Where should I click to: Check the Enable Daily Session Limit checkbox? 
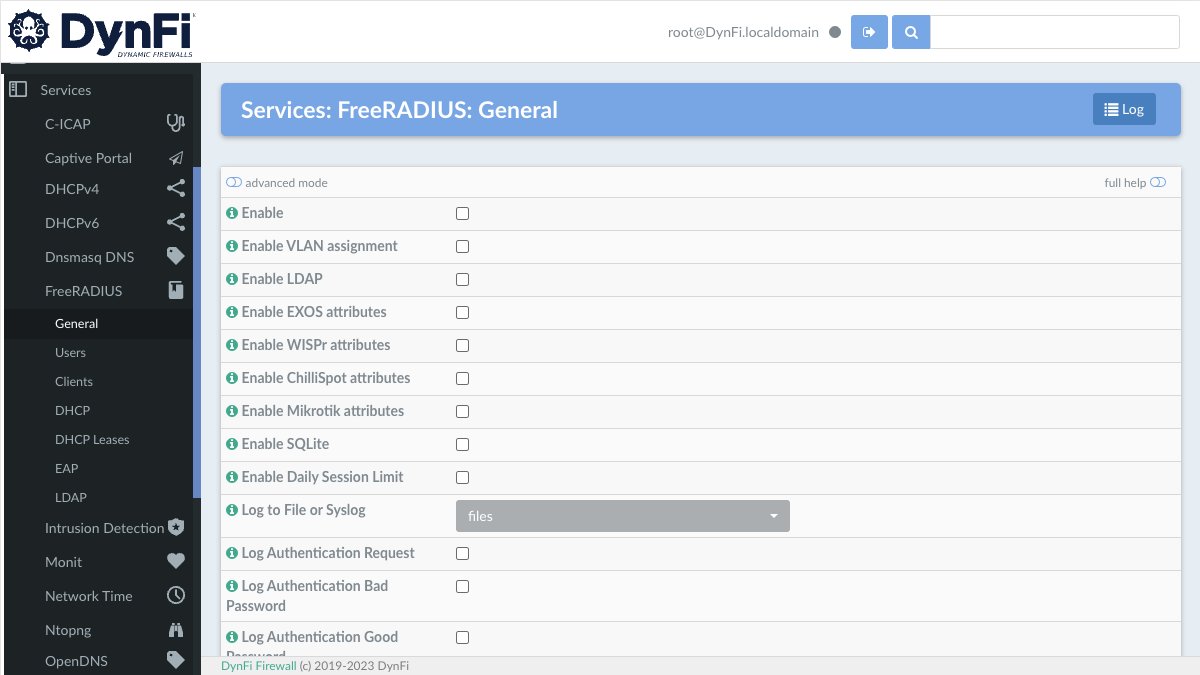462,477
